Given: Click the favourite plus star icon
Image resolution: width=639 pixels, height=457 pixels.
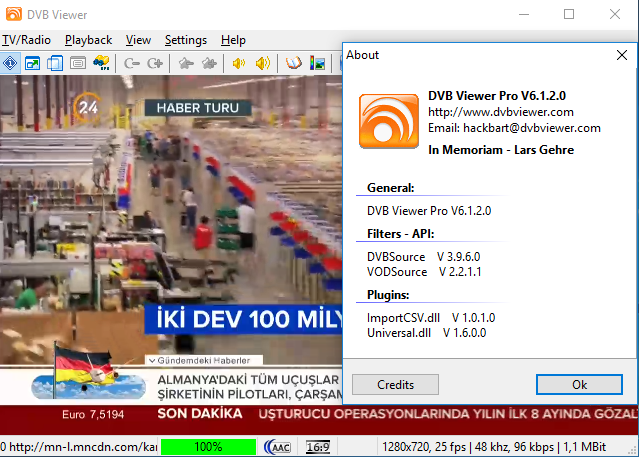Looking at the screenshot, I should [x=209, y=63].
